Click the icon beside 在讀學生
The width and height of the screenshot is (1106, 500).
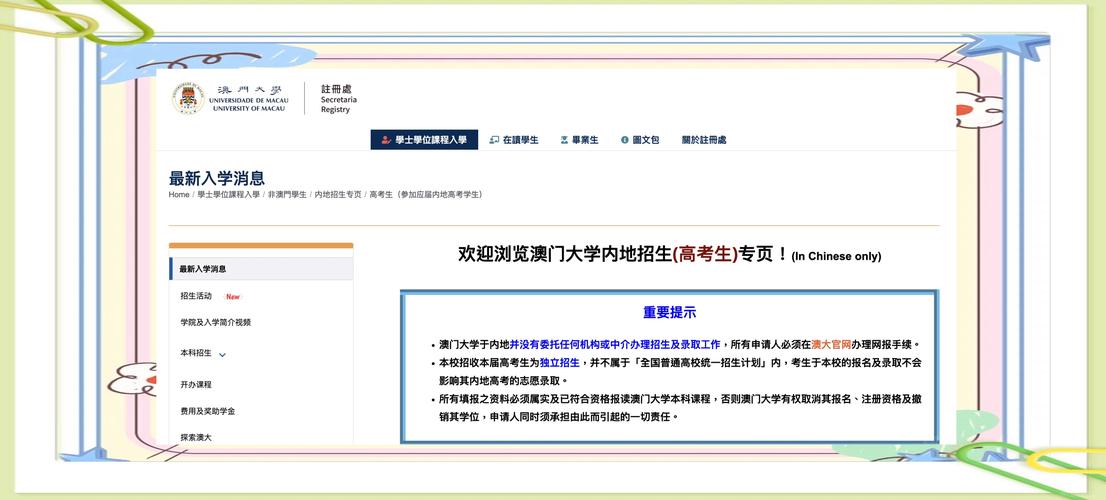point(494,140)
